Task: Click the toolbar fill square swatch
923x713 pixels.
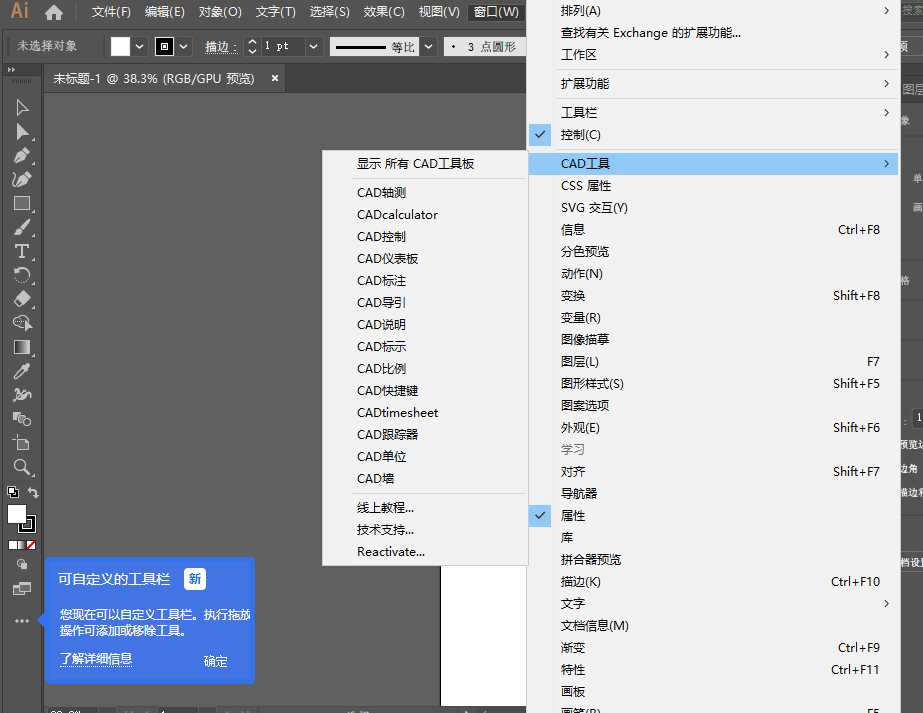Action: (x=16, y=515)
